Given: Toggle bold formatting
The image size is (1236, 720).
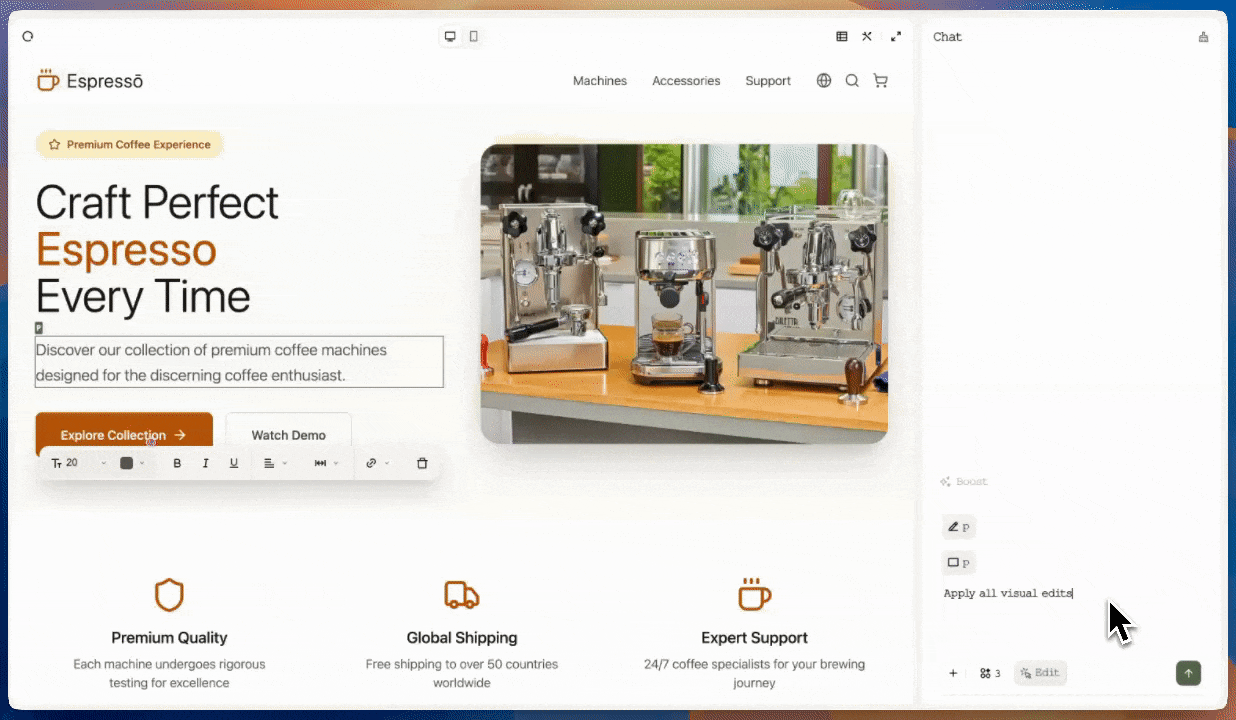Looking at the screenshot, I should pos(177,463).
